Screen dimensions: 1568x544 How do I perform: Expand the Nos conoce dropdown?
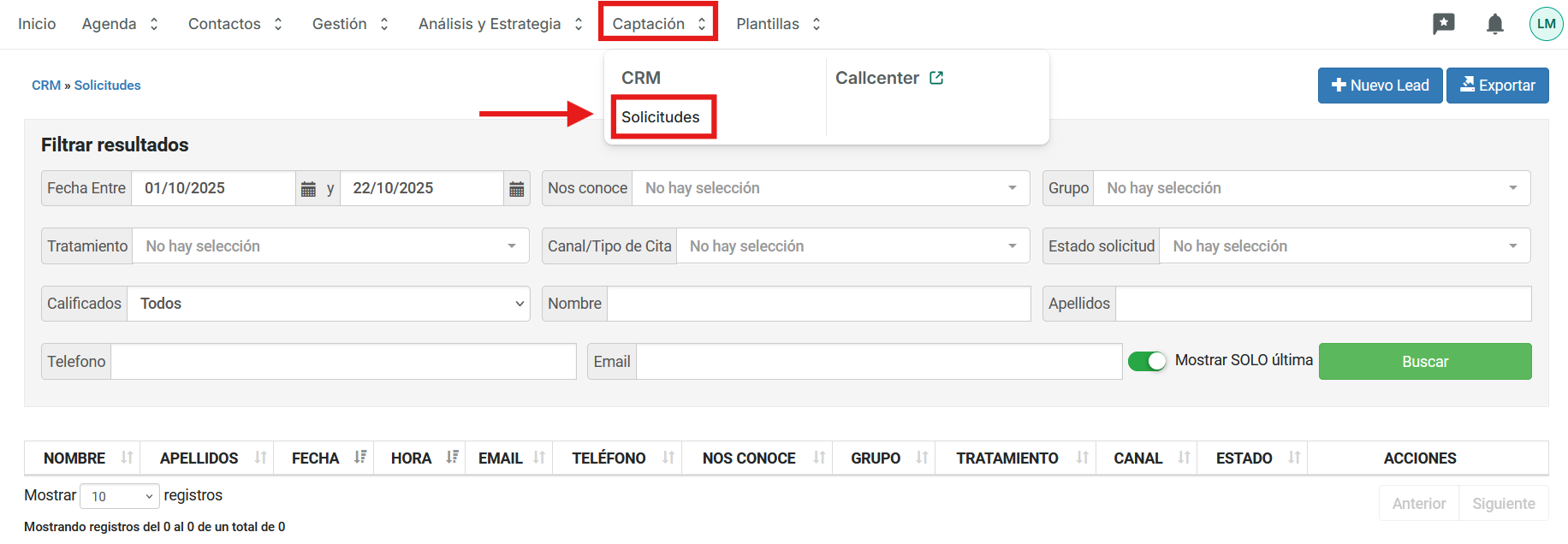830,188
